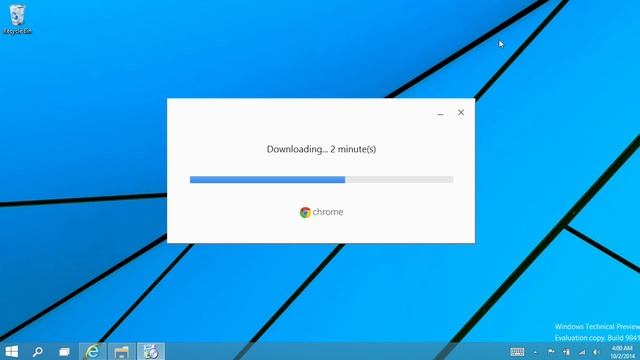Click the download progress bar

[x=322, y=180]
